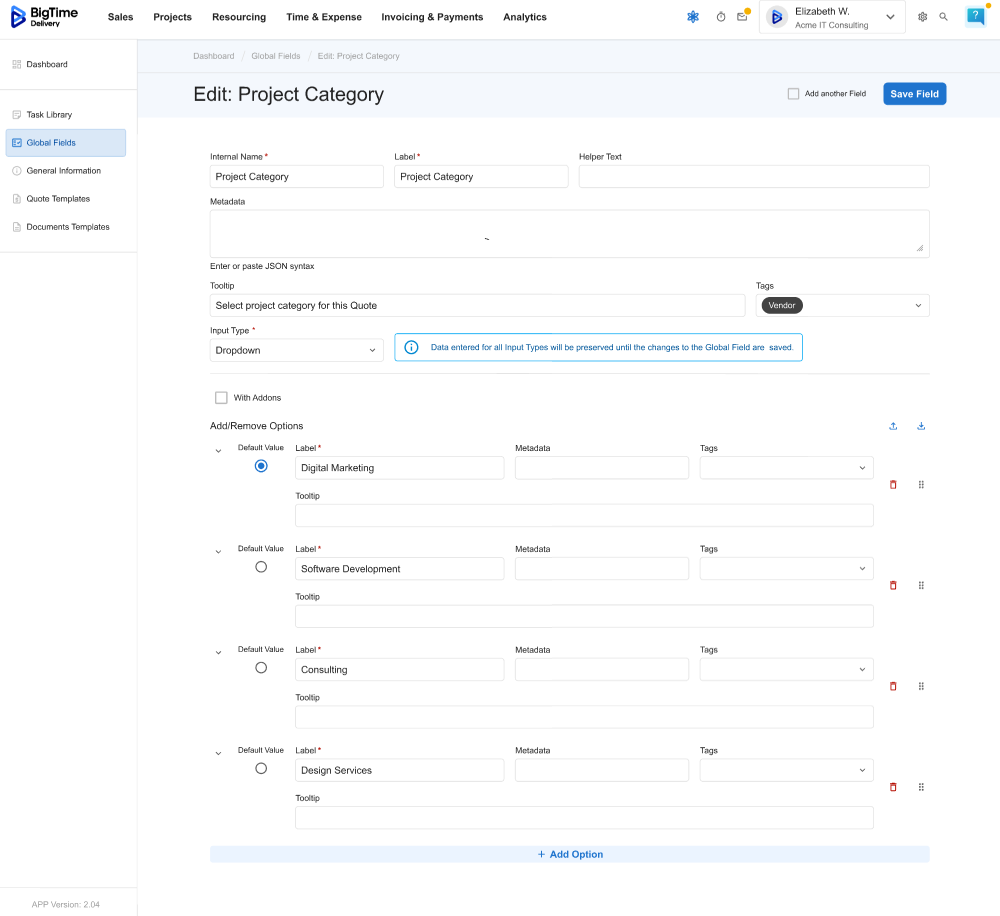
Task: Go to Quote Templates in sidebar
Action: (x=58, y=199)
